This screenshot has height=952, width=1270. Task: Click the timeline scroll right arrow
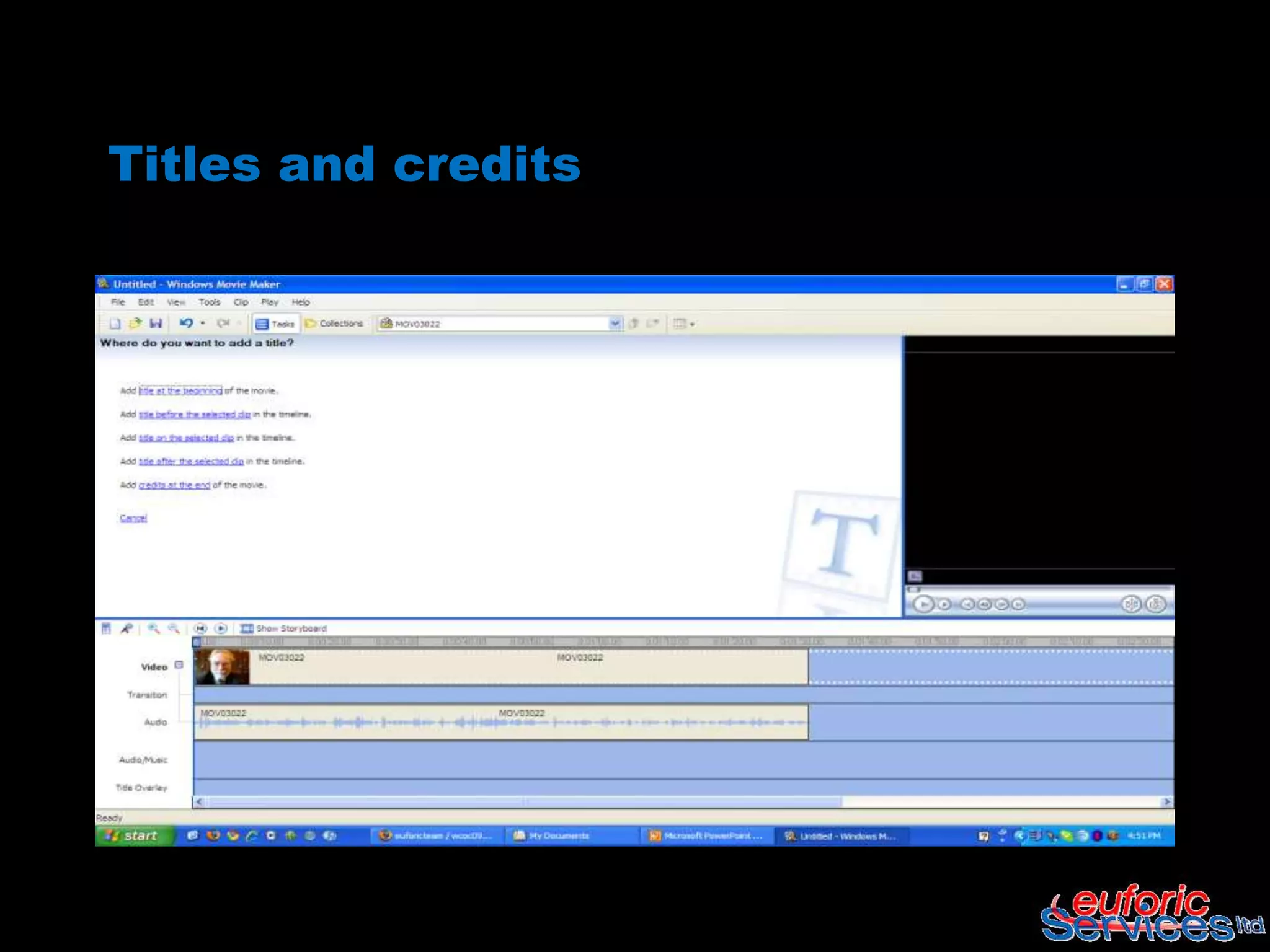[1167, 802]
